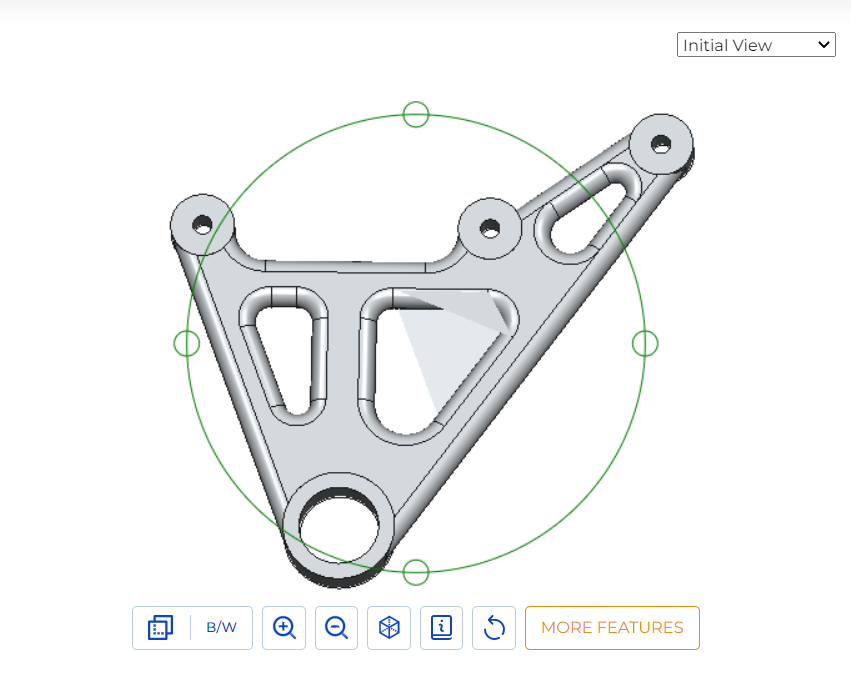Click the MORE FEATURES button

pos(612,628)
